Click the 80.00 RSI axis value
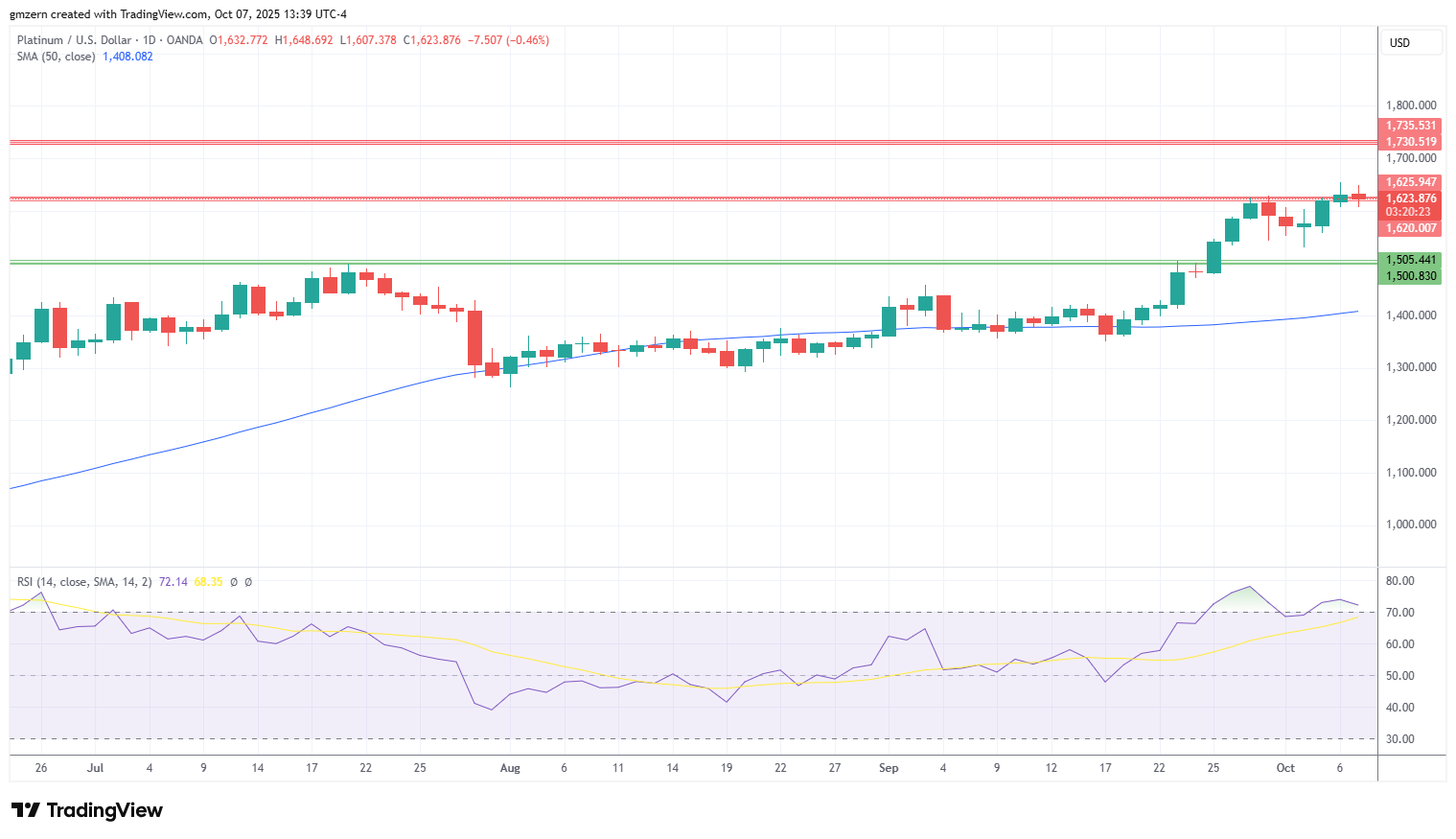The height and width of the screenshot is (839, 1456). click(1400, 581)
